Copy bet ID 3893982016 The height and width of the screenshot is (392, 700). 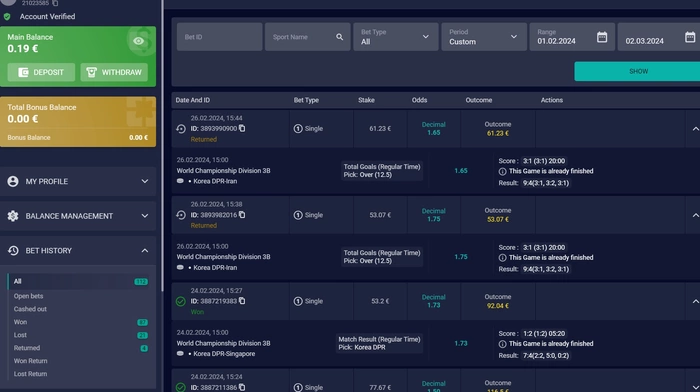click(x=242, y=215)
